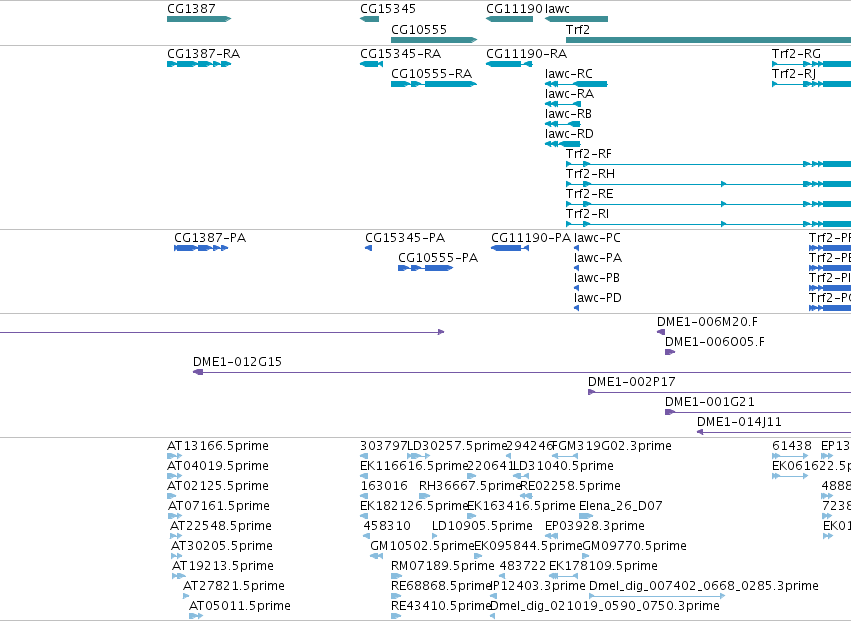
Task: Open the 163016 feature label
Action: click(384, 486)
